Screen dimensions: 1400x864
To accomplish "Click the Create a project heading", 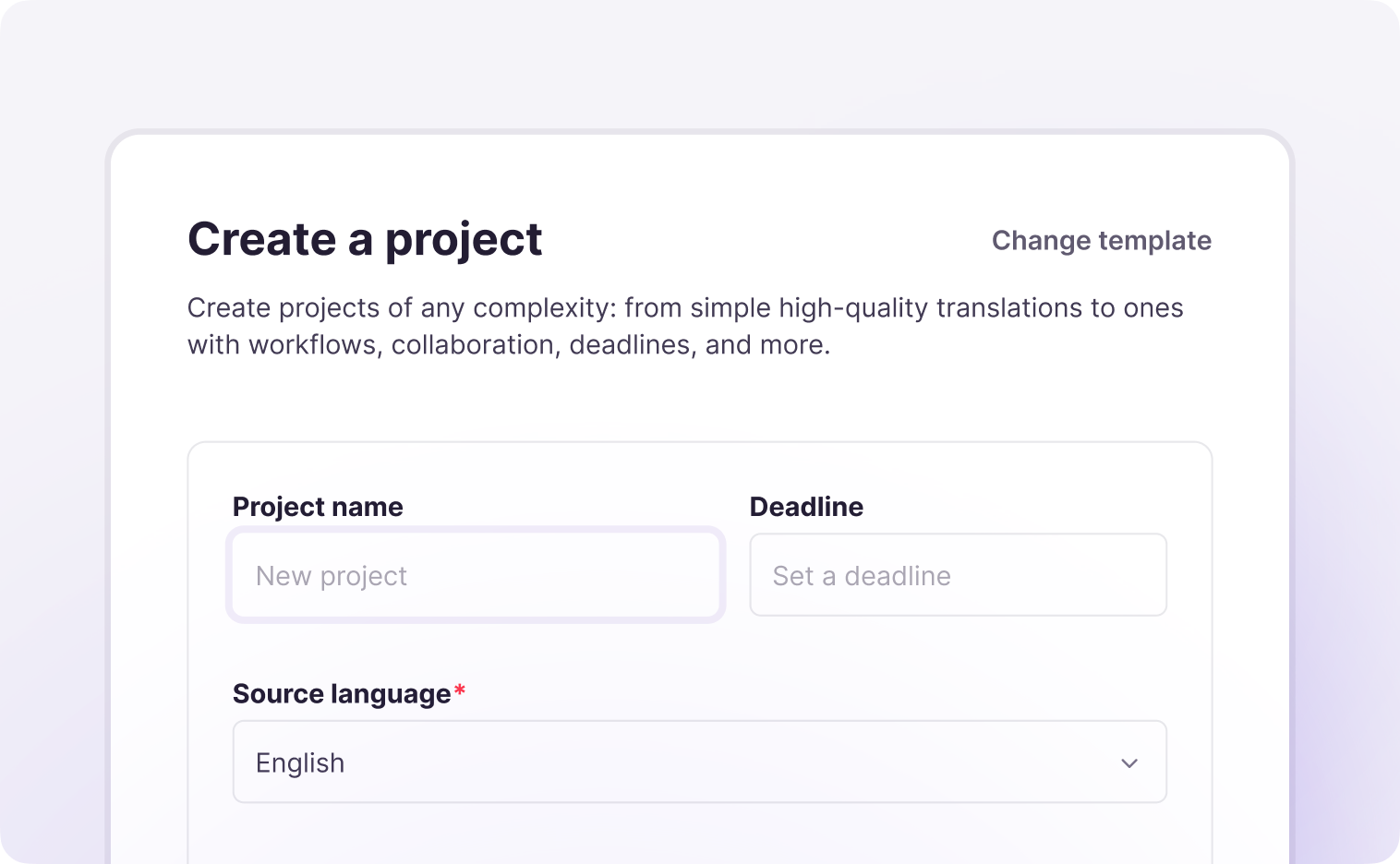I will tap(365, 240).
